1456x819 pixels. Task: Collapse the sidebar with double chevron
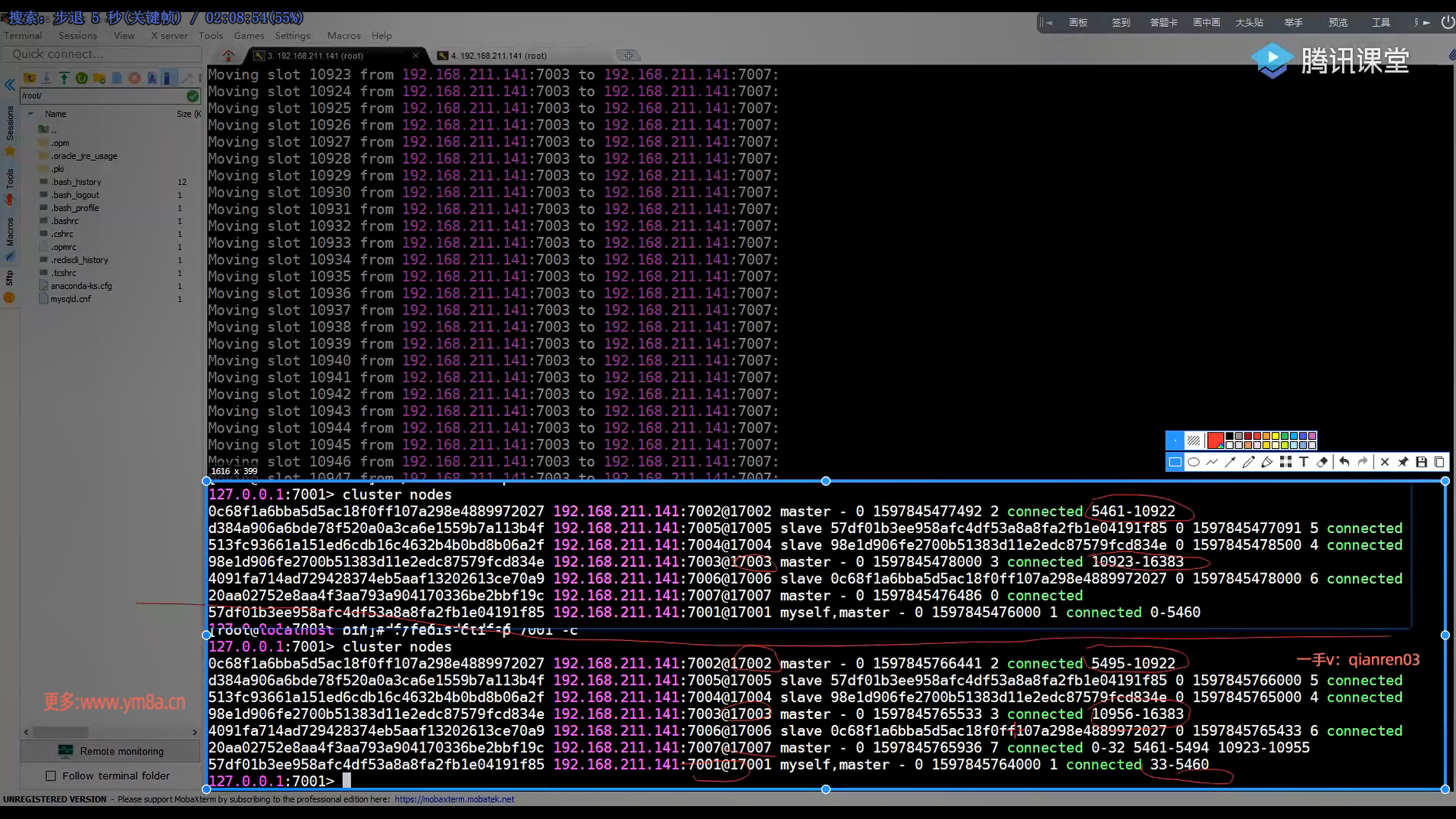click(9, 85)
